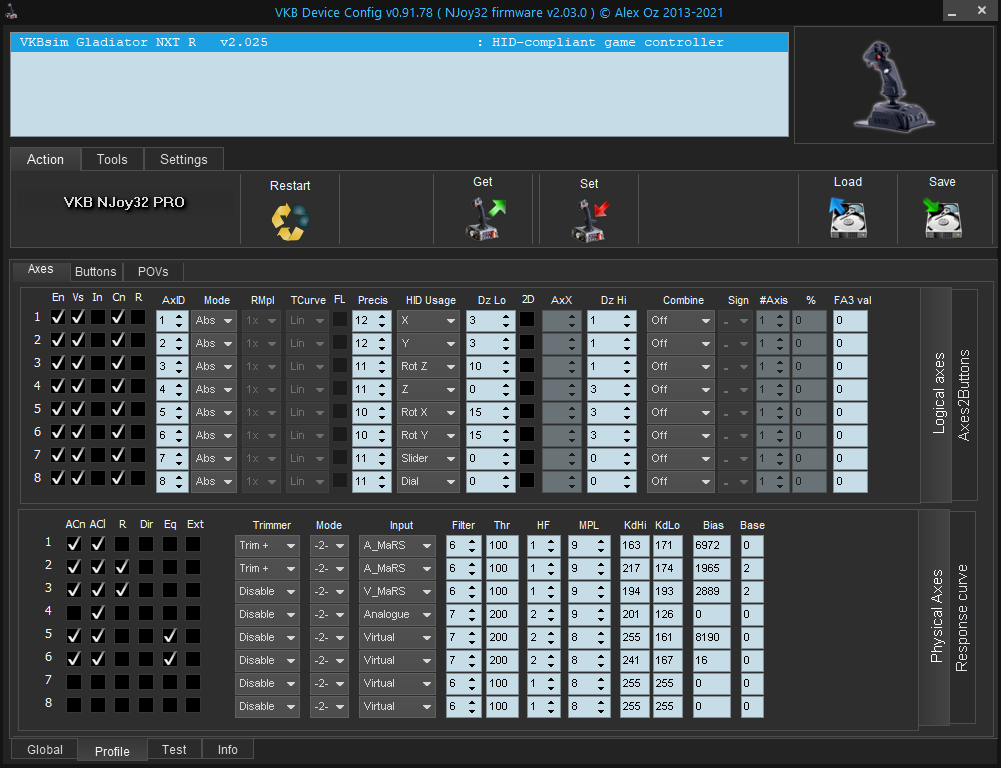The image size is (1001, 768).
Task: Click the Load disk icon
Action: 847,218
